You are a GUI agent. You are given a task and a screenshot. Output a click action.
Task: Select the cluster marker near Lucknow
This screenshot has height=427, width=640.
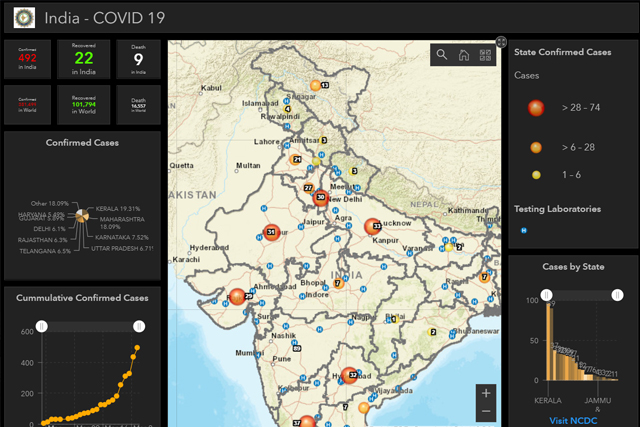373,227
